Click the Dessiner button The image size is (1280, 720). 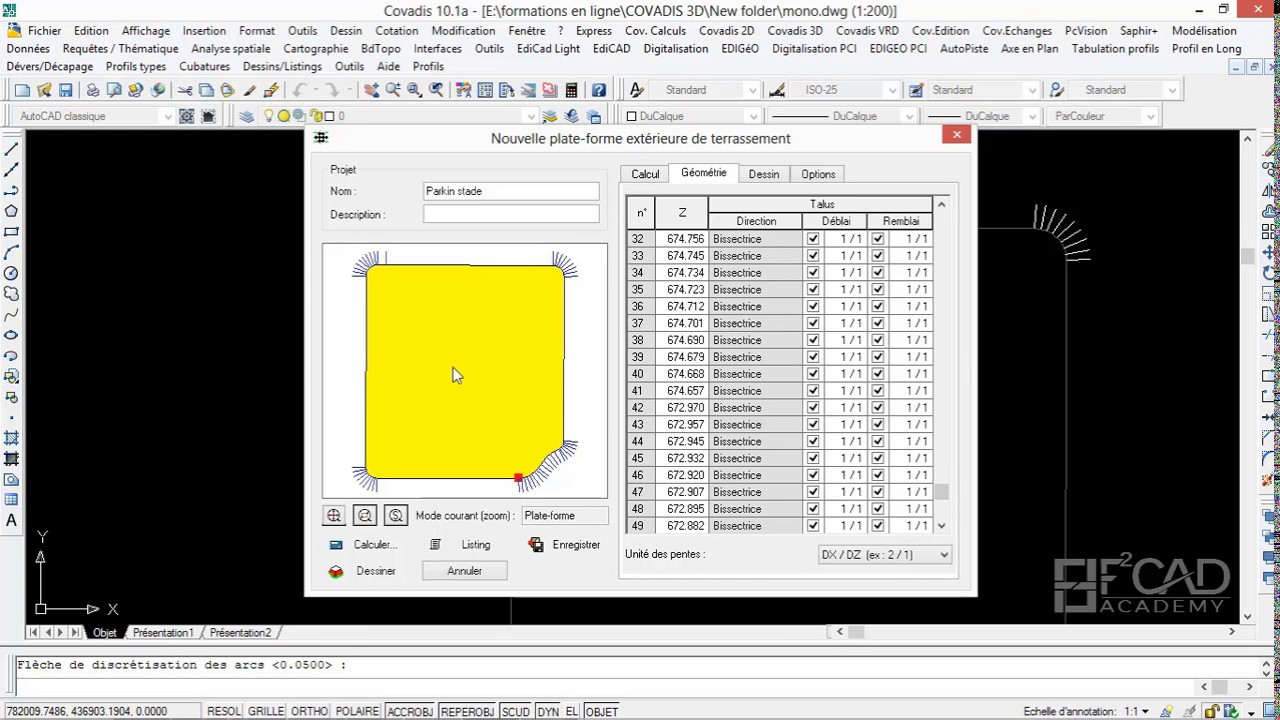(363, 571)
